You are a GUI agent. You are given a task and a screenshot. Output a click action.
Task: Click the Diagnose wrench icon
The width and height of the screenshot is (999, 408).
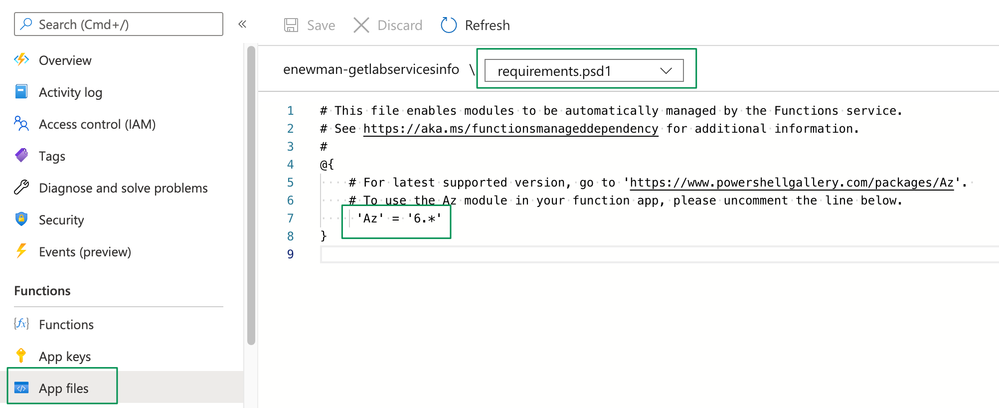click(21, 187)
